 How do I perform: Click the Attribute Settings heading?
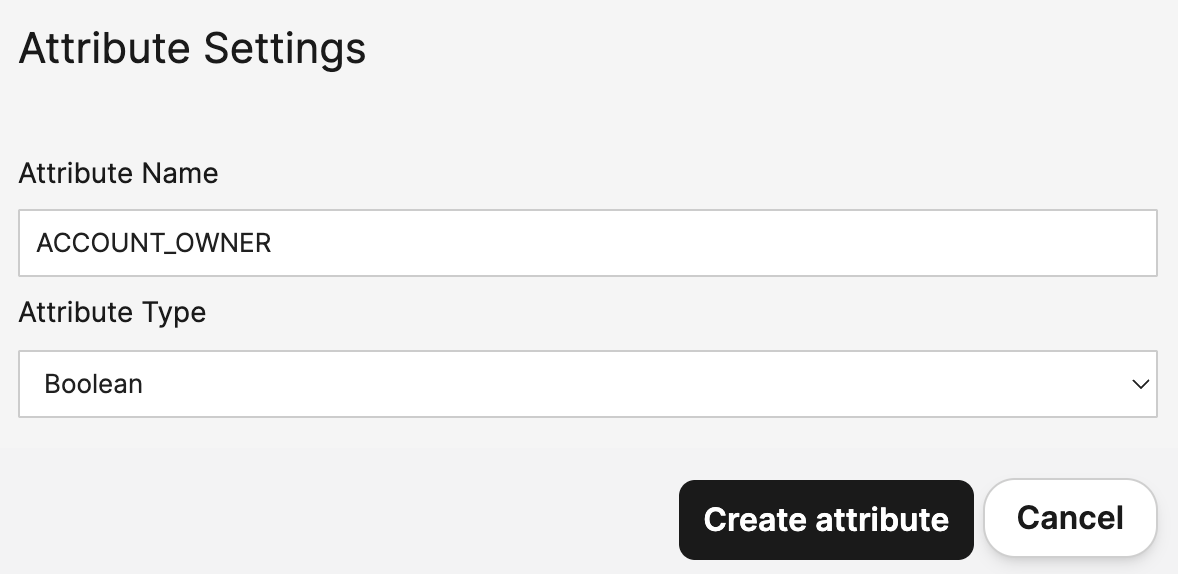click(192, 48)
